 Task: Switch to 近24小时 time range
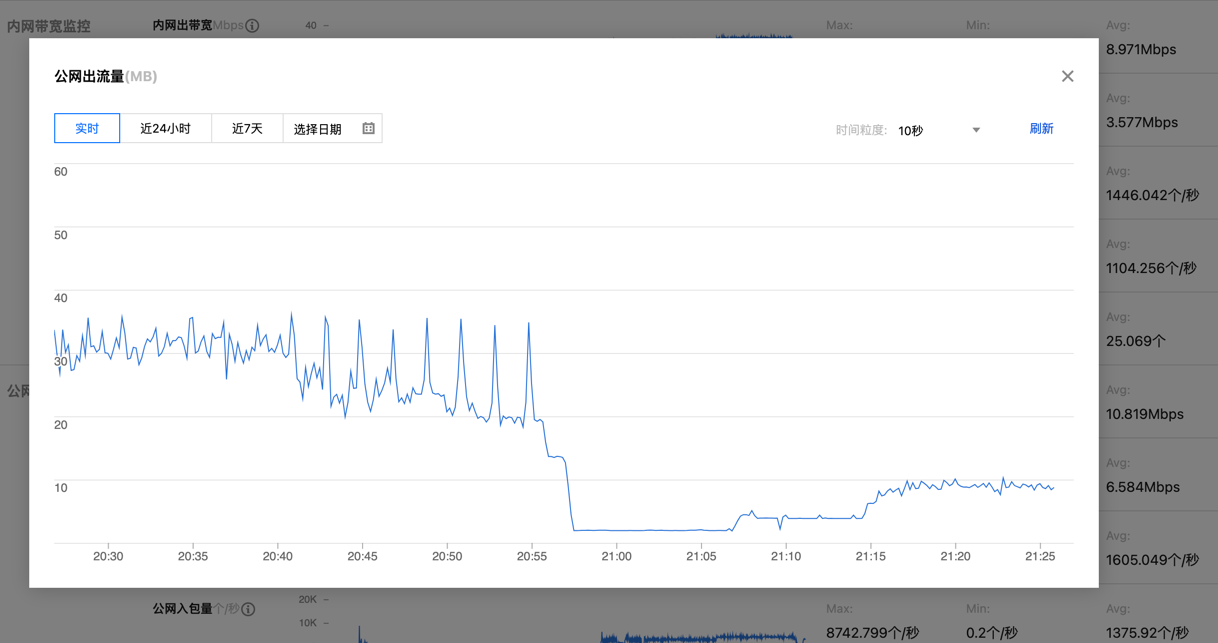(165, 128)
